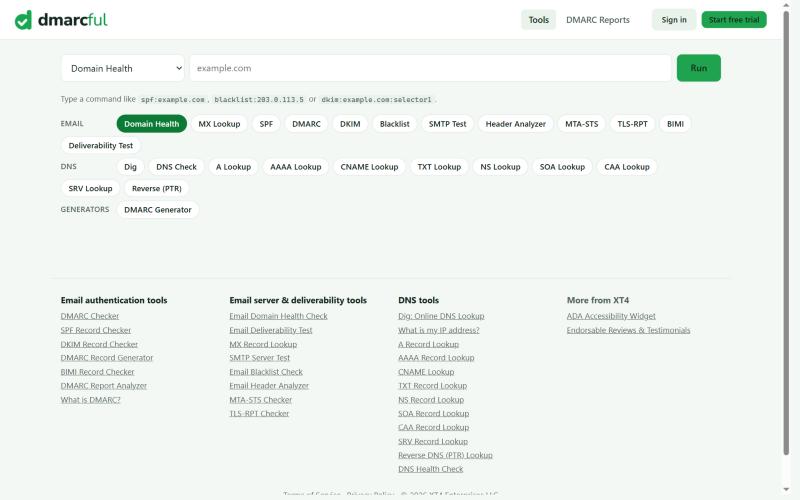Visit the Reverse DNS (PTR) Lookup link
Image resolution: width=800 pixels, height=500 pixels.
(445, 455)
